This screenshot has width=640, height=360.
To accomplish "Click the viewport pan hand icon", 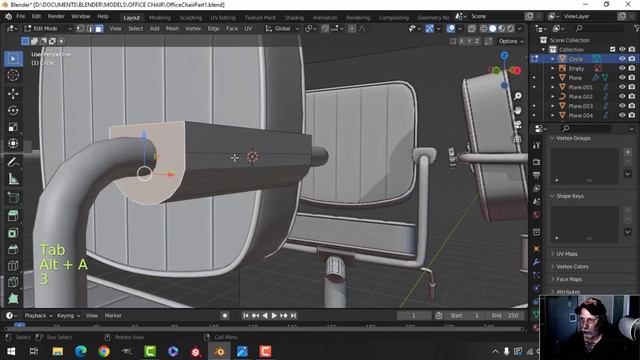I will (x=518, y=111).
